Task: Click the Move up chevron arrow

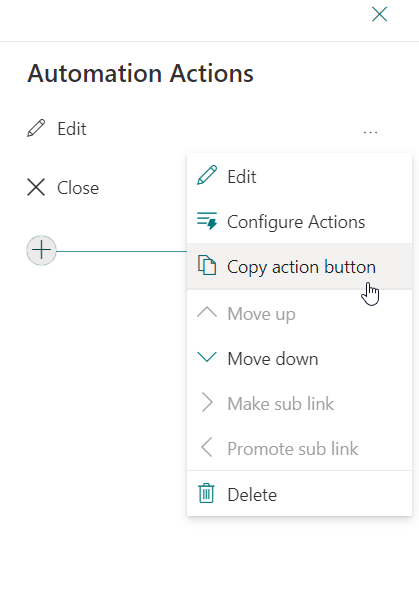Action: [207, 312]
